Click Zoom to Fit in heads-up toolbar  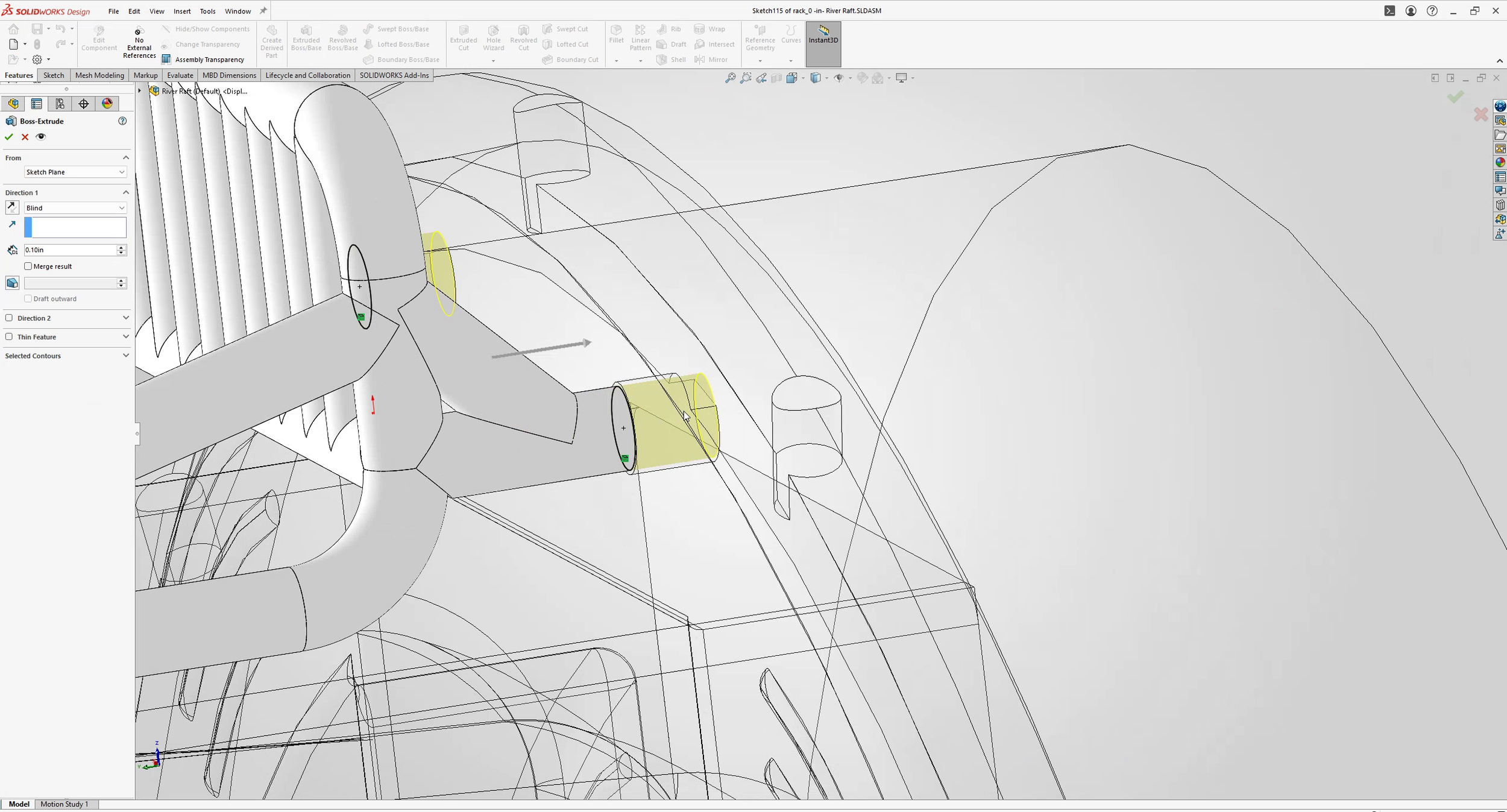(x=730, y=78)
